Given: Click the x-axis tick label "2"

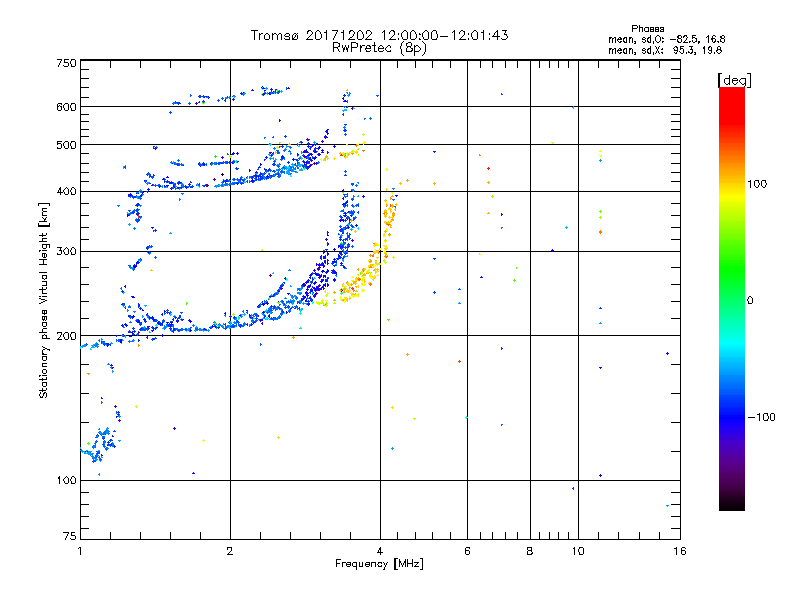Looking at the screenshot, I should click(230, 551).
